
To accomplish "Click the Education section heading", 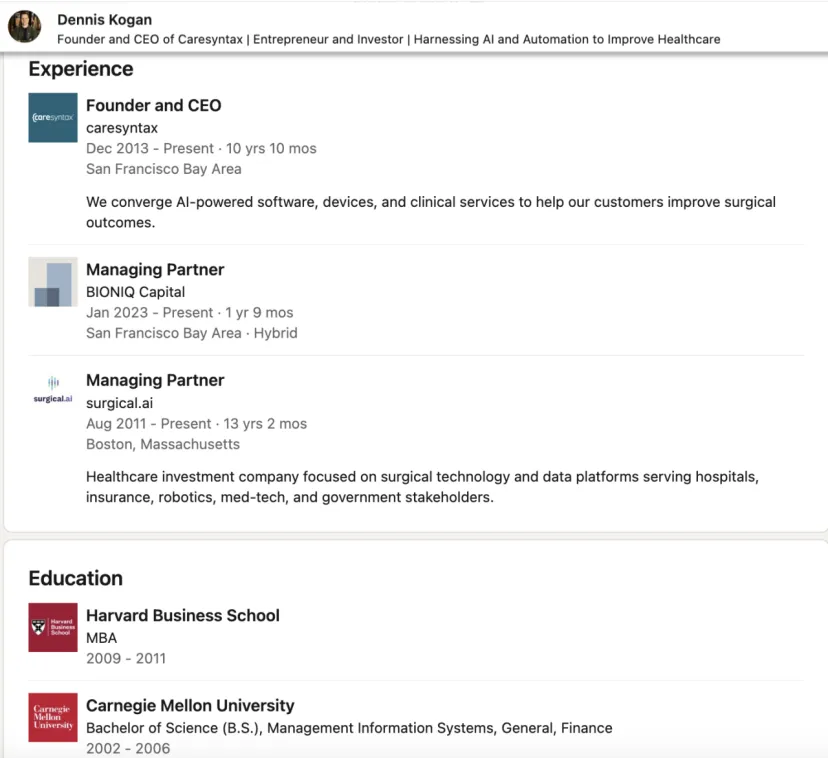I will pyautogui.click(x=76, y=578).
